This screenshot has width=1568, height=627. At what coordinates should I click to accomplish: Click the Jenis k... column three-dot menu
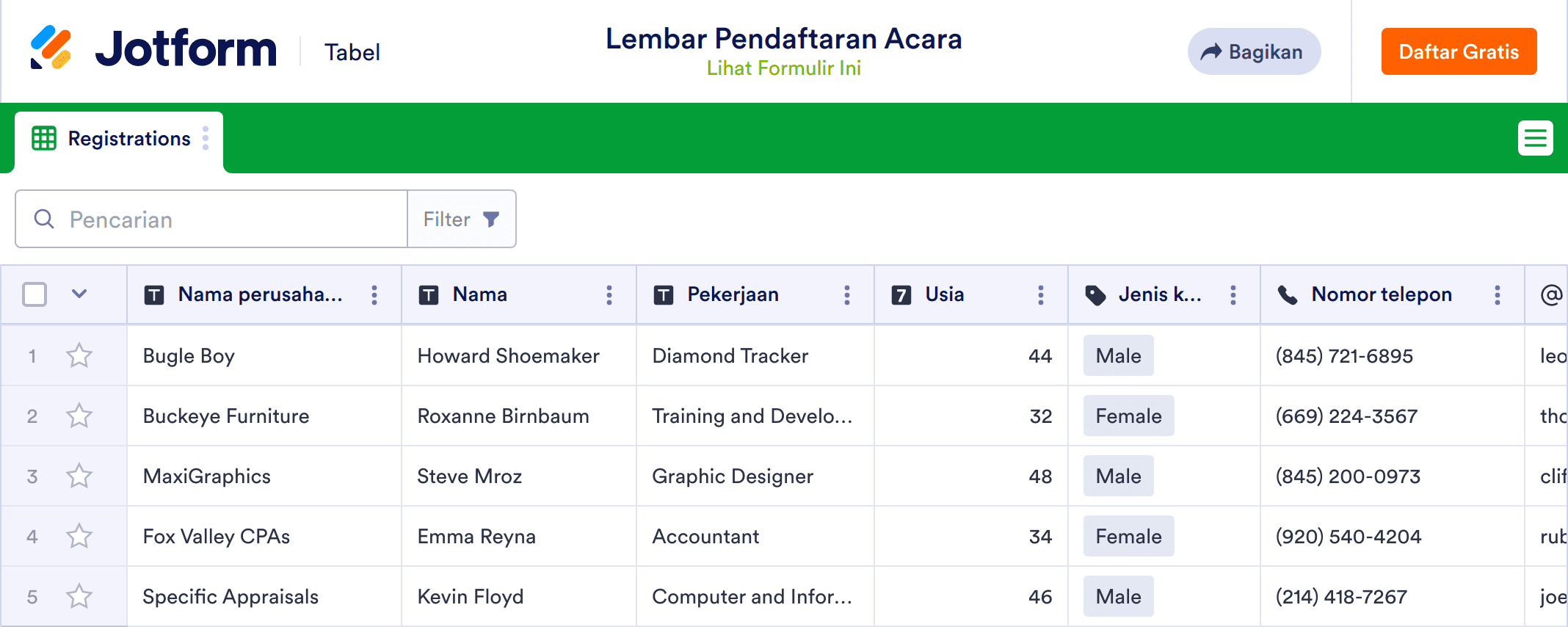[x=1233, y=295]
